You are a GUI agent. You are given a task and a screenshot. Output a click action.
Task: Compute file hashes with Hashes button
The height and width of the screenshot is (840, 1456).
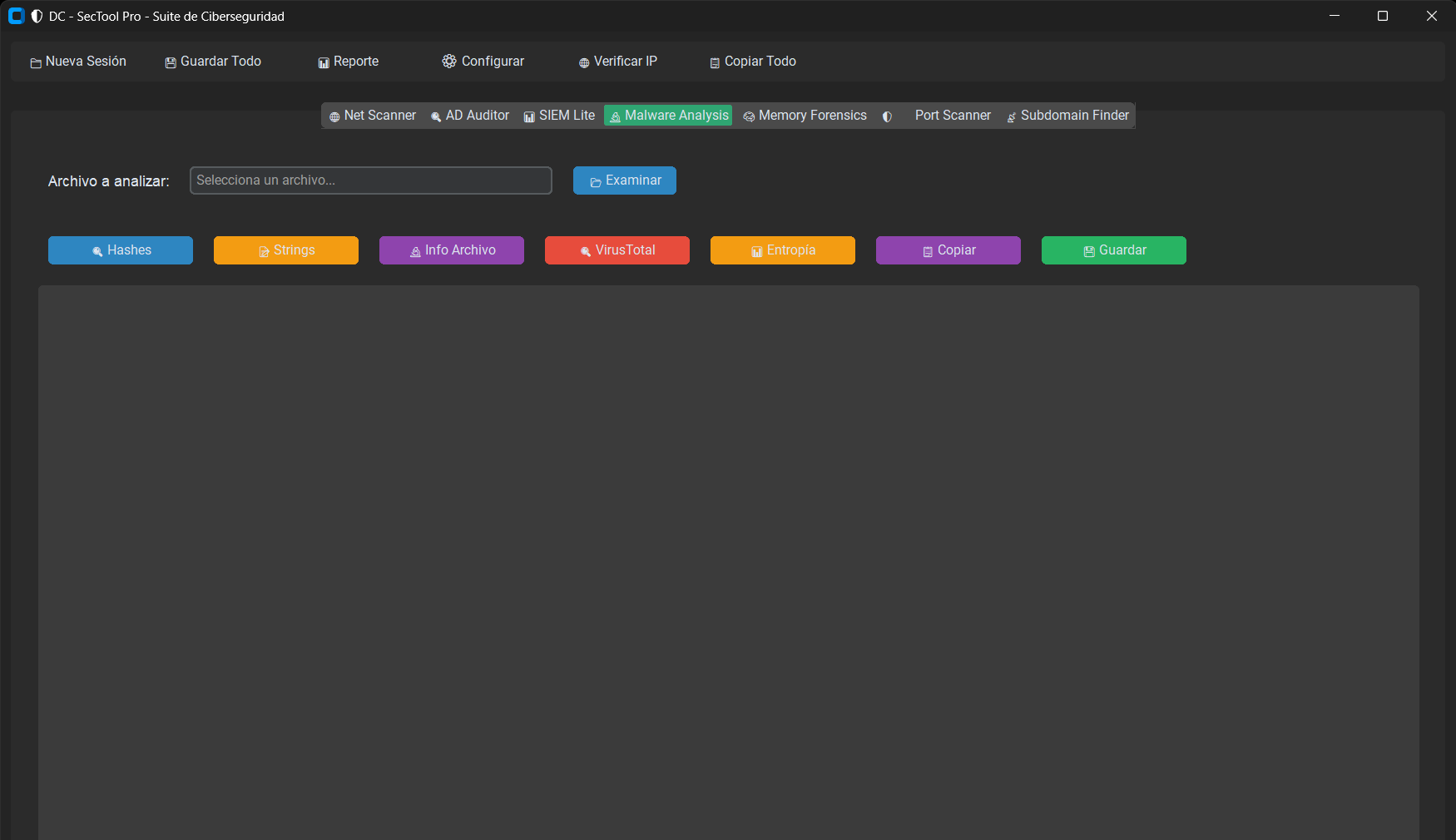coord(121,250)
